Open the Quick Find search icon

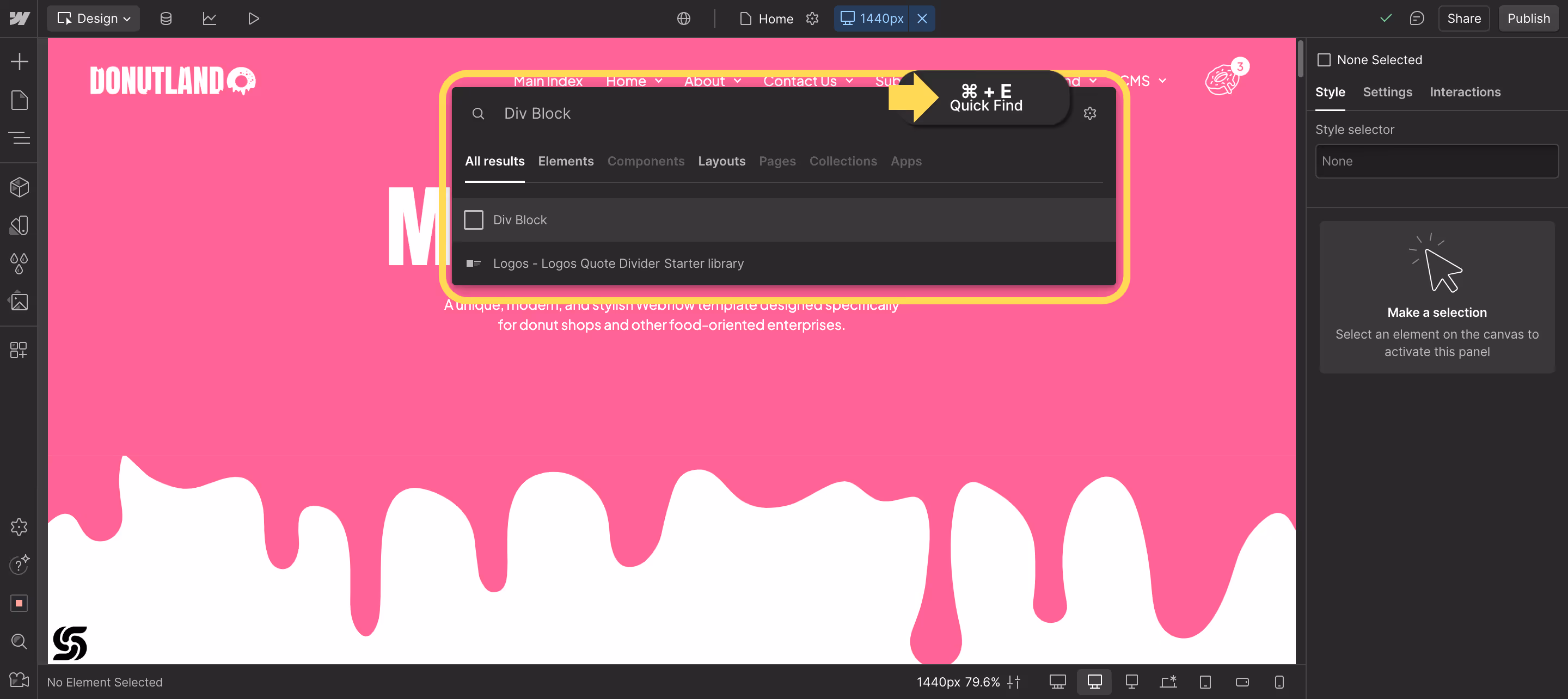(19, 641)
